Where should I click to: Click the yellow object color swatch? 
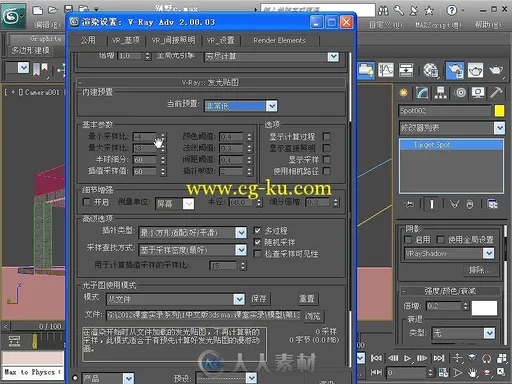click(499, 111)
